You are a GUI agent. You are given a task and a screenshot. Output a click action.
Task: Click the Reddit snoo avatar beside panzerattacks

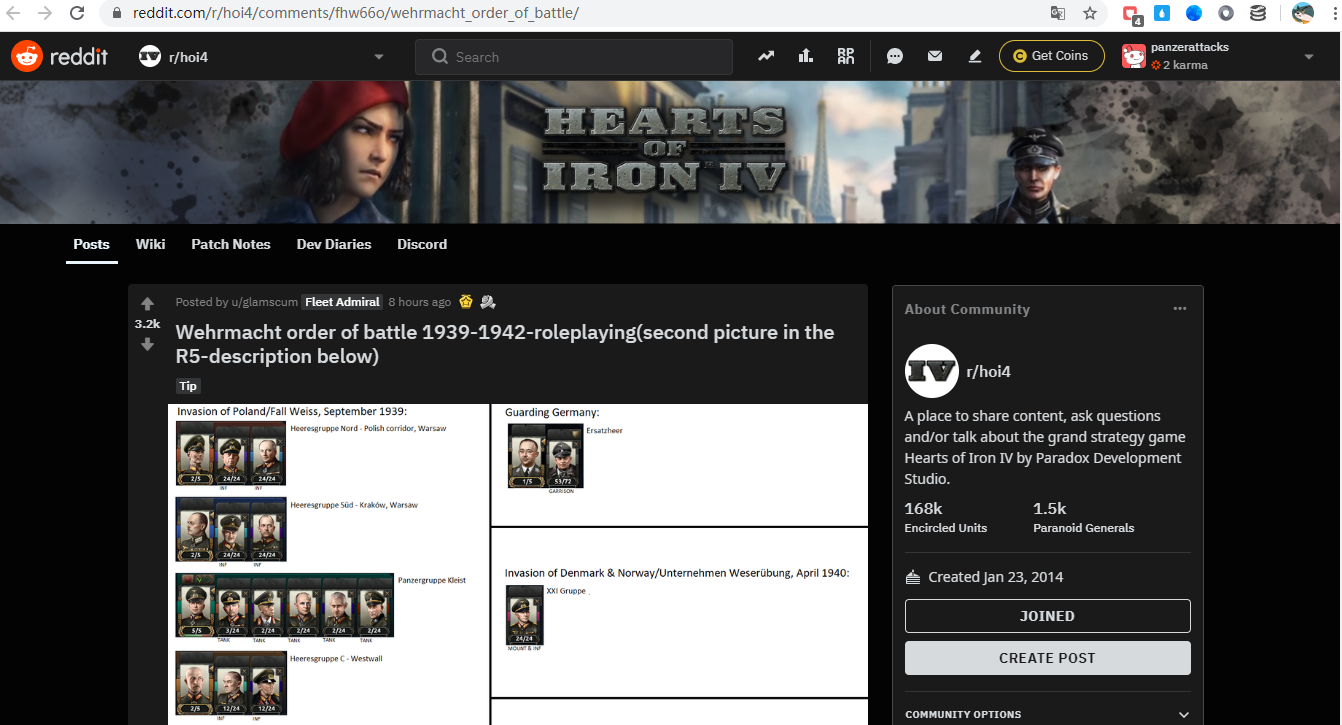[1133, 56]
